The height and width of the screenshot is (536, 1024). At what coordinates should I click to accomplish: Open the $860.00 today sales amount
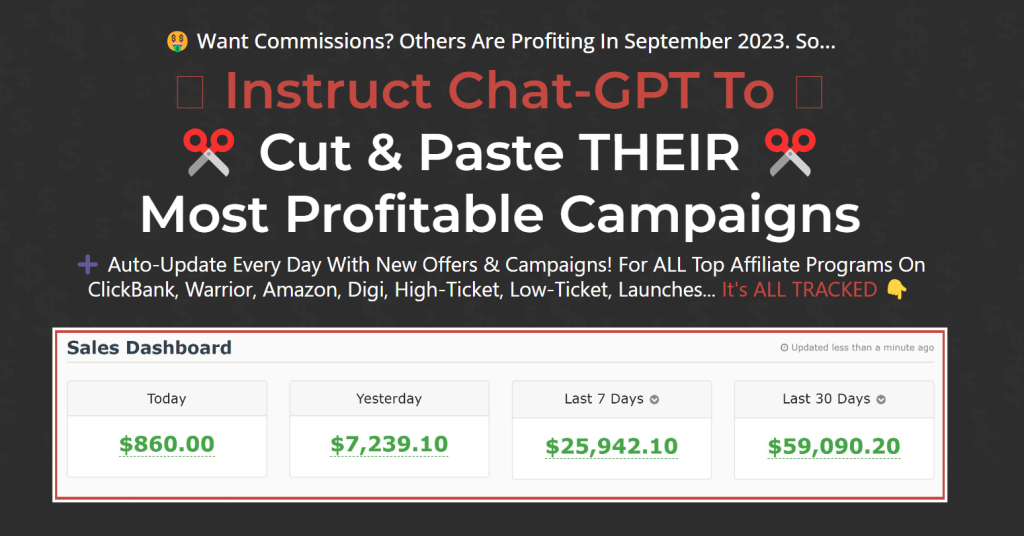pos(167,444)
